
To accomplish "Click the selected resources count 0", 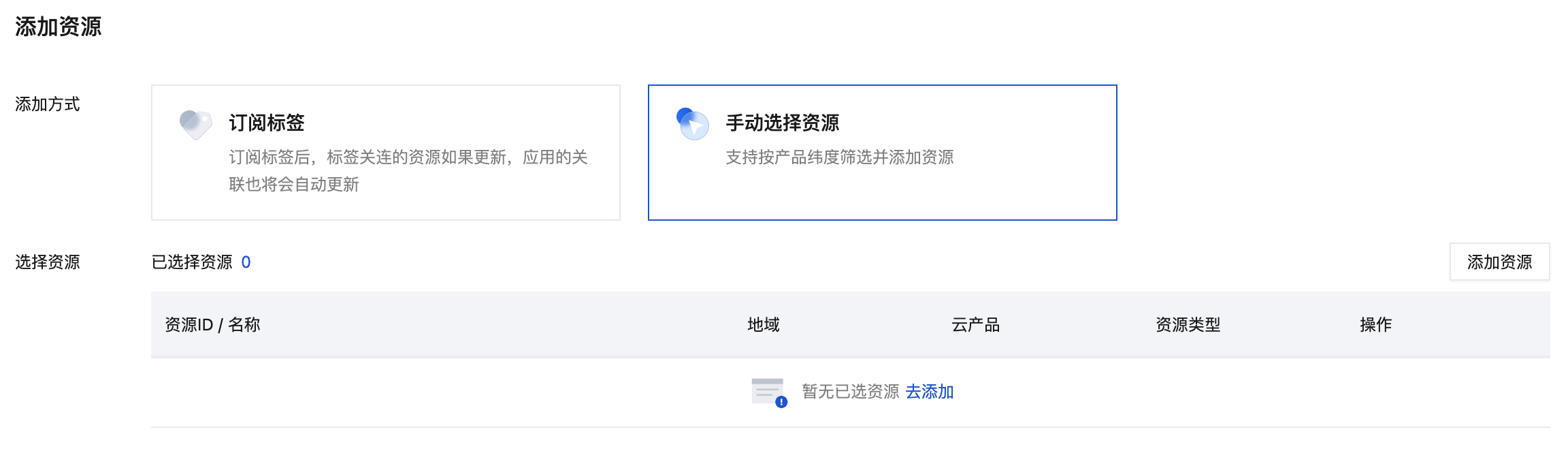I will pyautogui.click(x=246, y=262).
